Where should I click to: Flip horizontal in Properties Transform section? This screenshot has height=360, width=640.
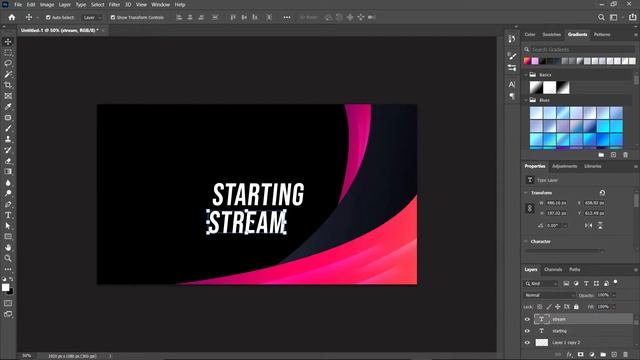[588, 225]
